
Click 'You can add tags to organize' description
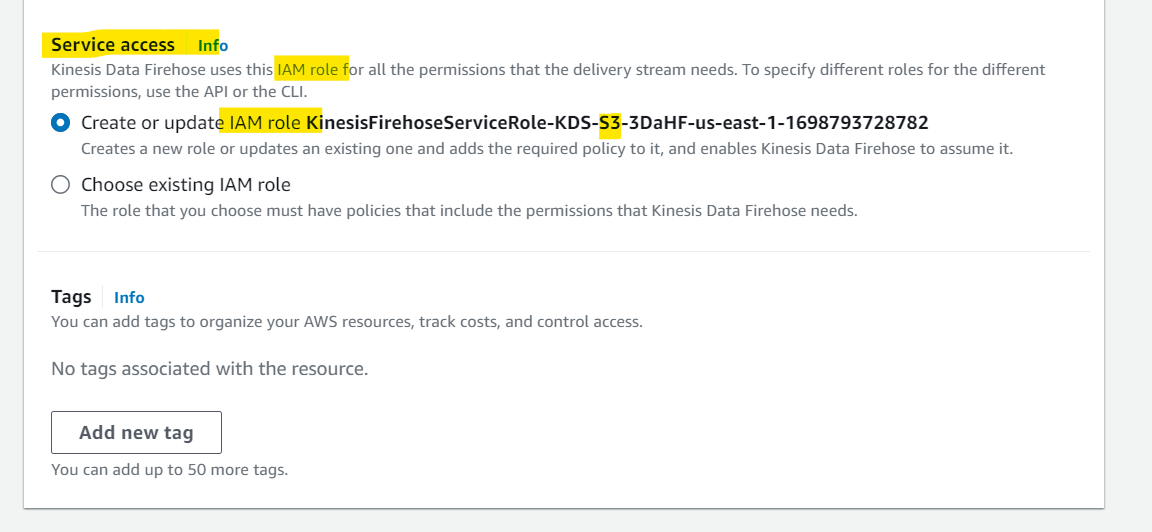point(347,322)
